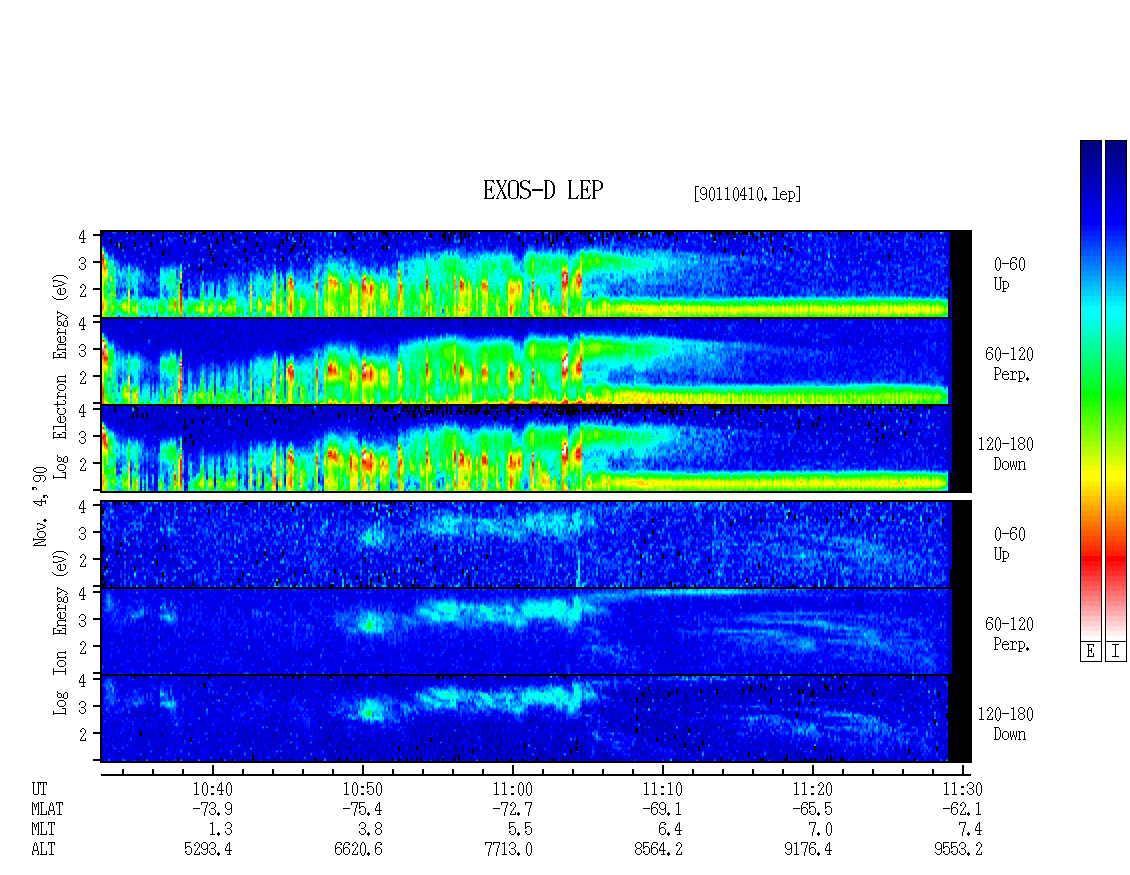Click the EXOS-D LEP title
Image resolution: width=1130 pixels, height=875 pixels.
click(543, 190)
